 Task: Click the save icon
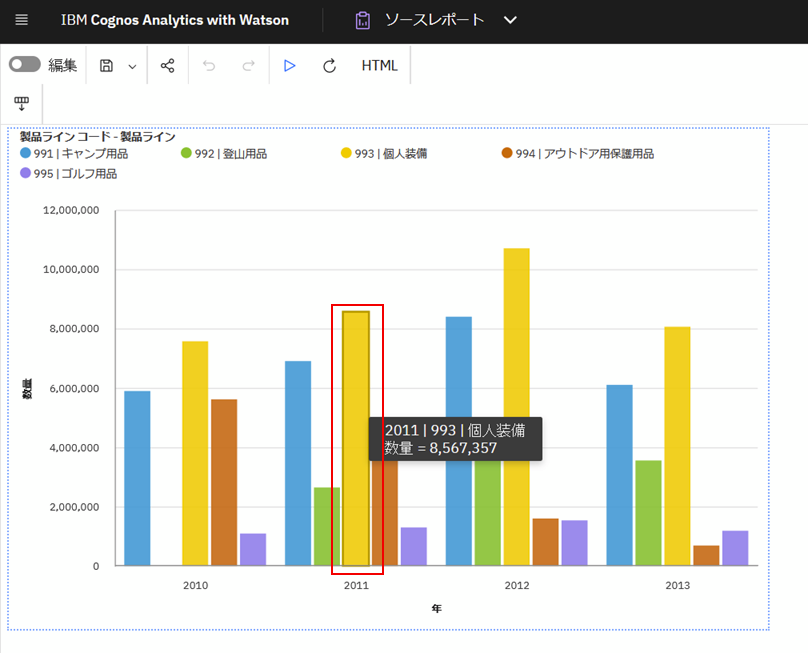click(x=106, y=66)
